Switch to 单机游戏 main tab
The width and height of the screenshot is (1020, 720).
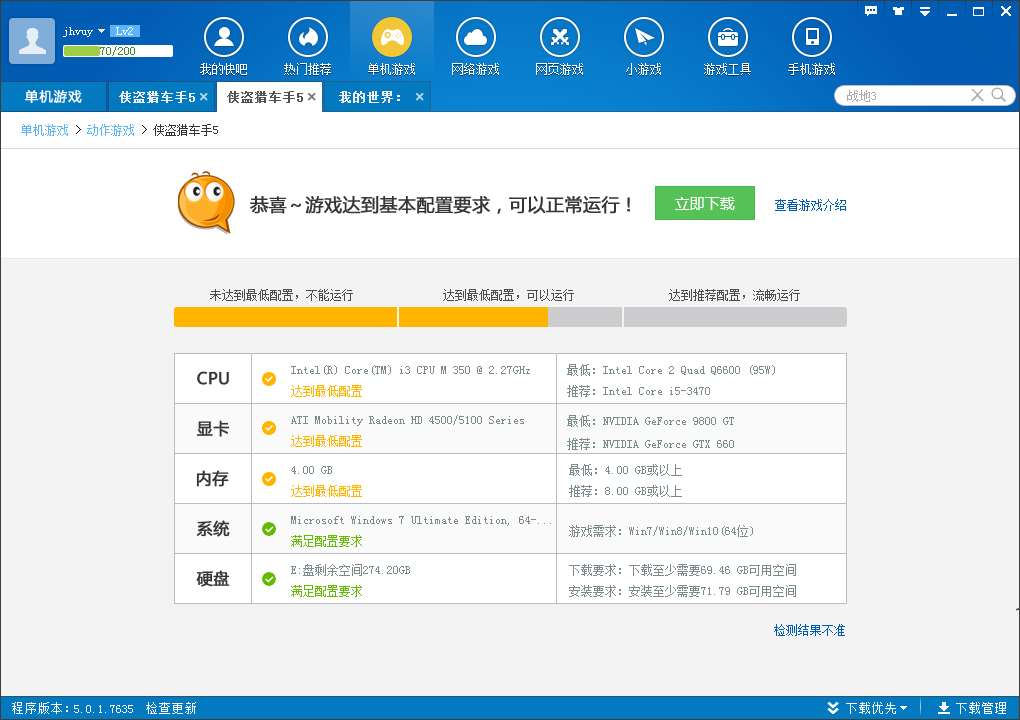tap(53, 97)
